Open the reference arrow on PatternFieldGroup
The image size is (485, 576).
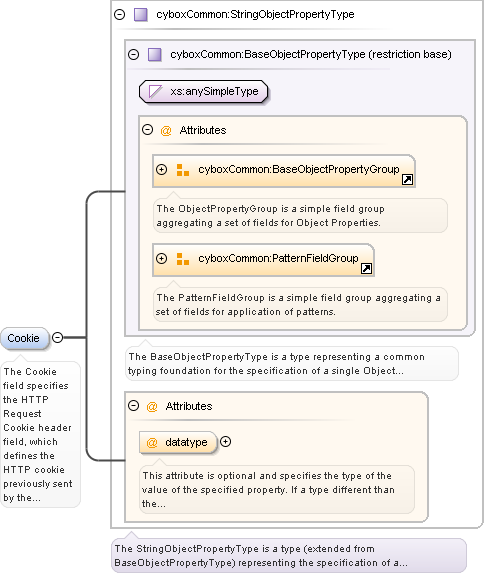366,269
